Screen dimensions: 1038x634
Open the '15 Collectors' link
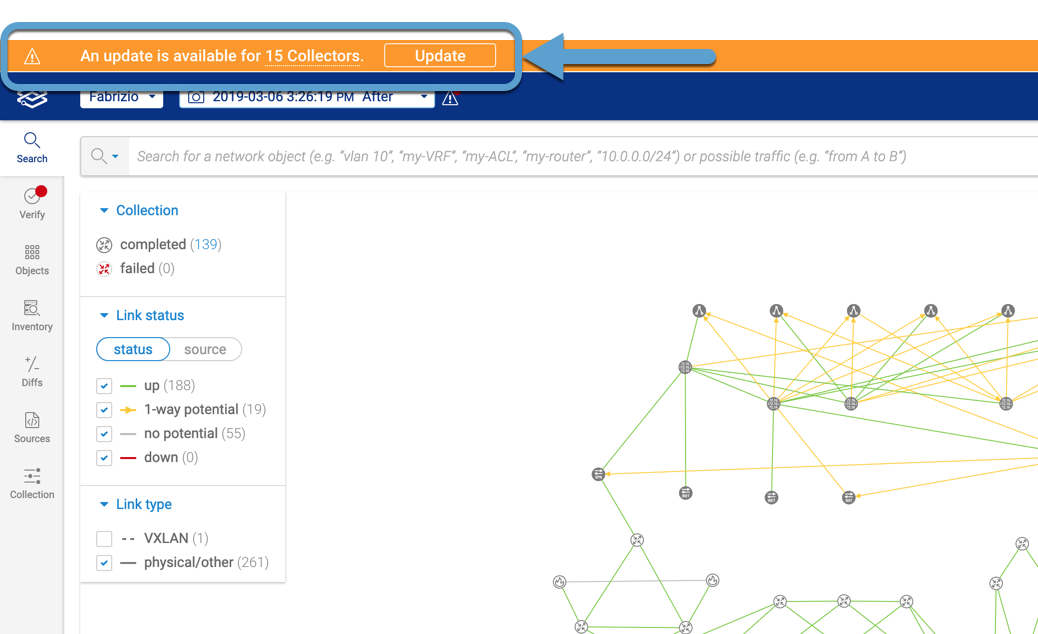[312, 56]
